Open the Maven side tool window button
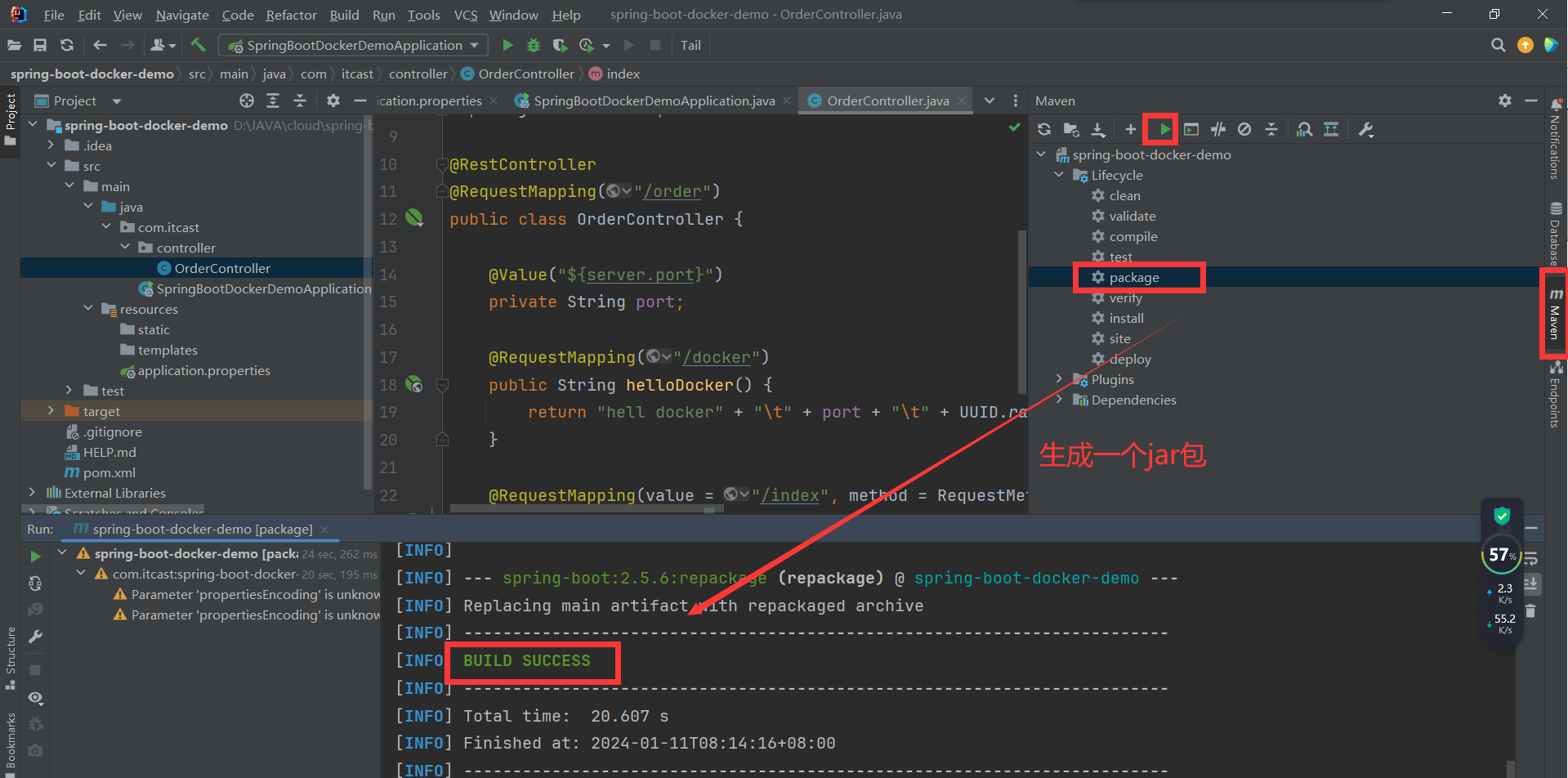The image size is (1568, 778). 1555,314
